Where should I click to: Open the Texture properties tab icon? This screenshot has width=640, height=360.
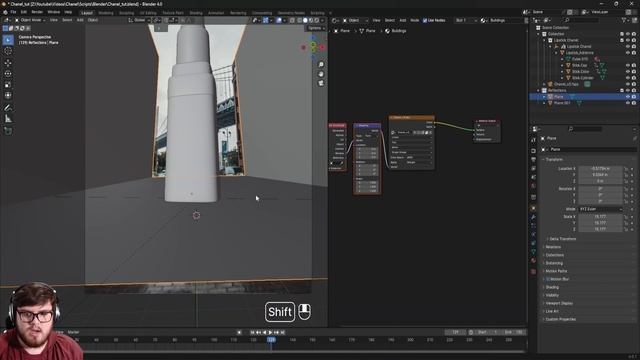(533, 271)
